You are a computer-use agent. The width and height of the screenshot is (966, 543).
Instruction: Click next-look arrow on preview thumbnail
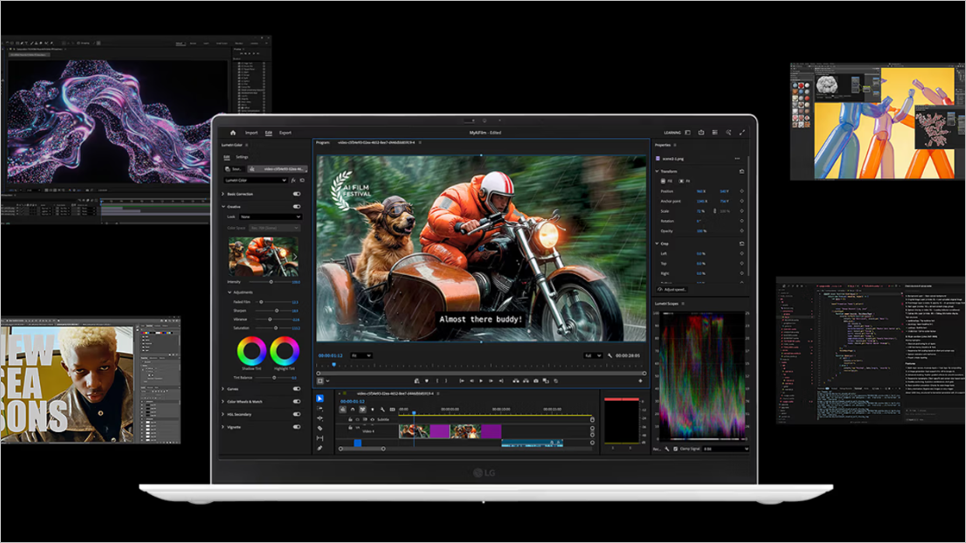[x=294, y=257]
